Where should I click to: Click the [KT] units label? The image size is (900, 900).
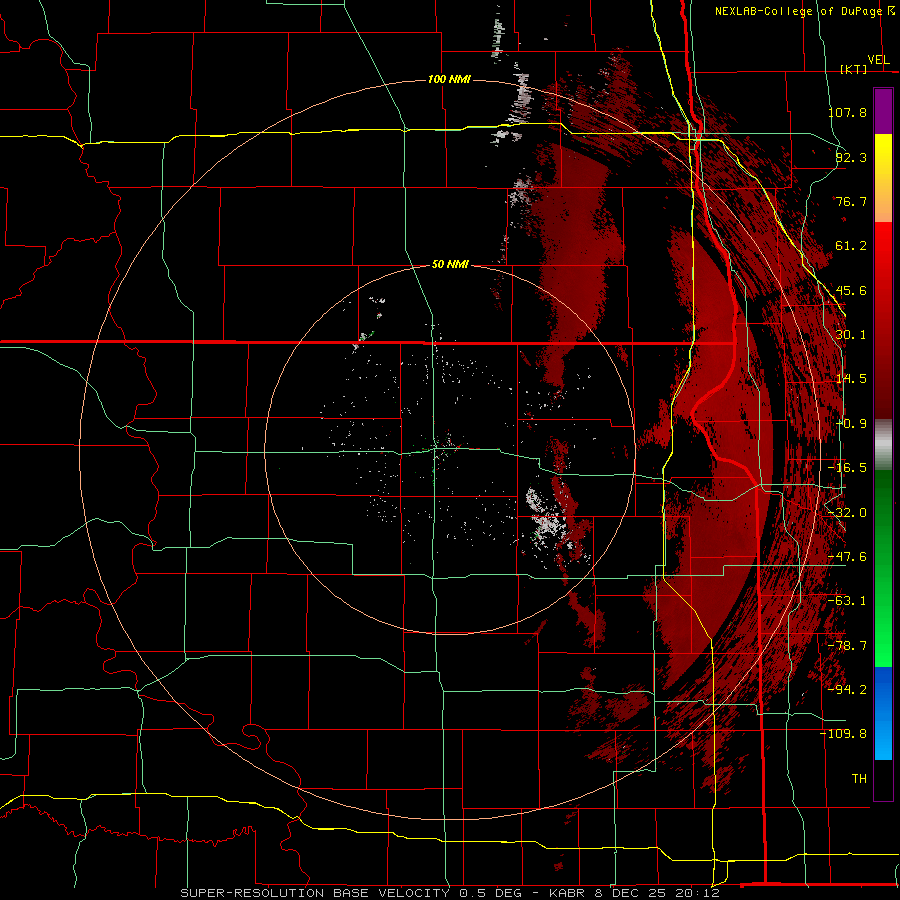pyautogui.click(x=854, y=69)
